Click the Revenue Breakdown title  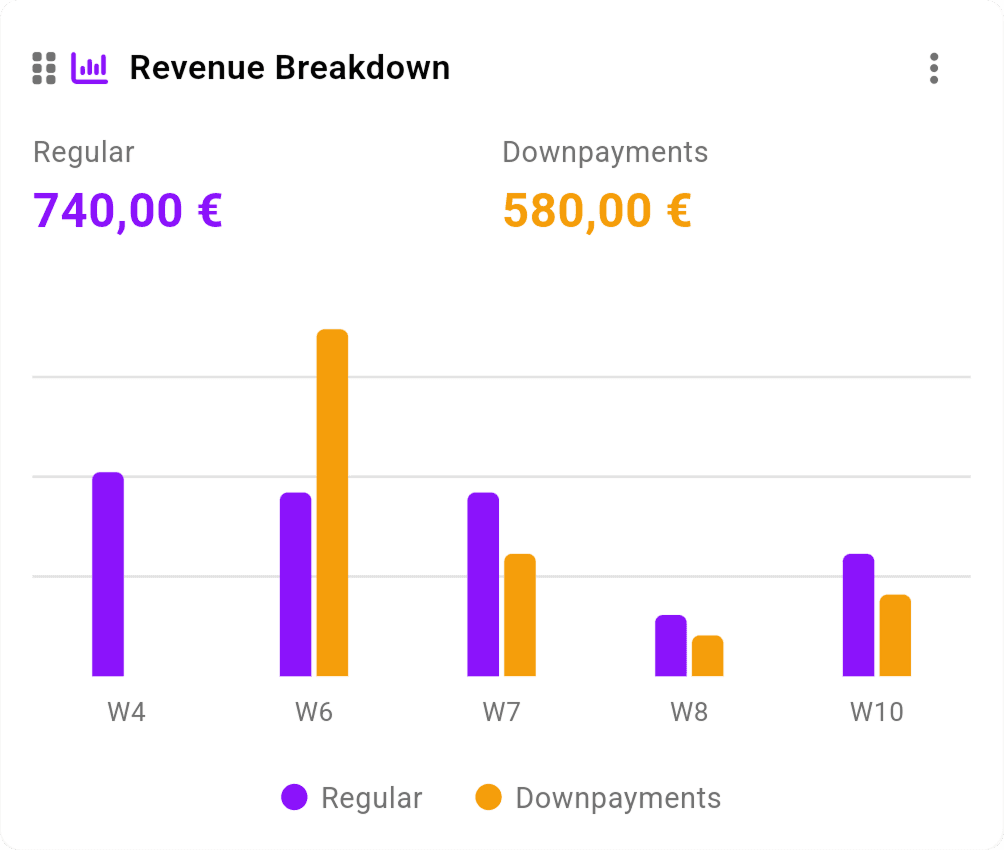pos(290,67)
